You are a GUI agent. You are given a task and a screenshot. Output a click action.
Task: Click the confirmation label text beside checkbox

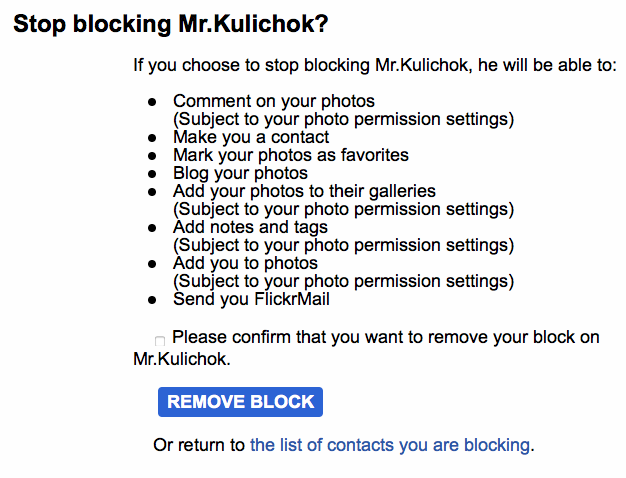click(366, 348)
